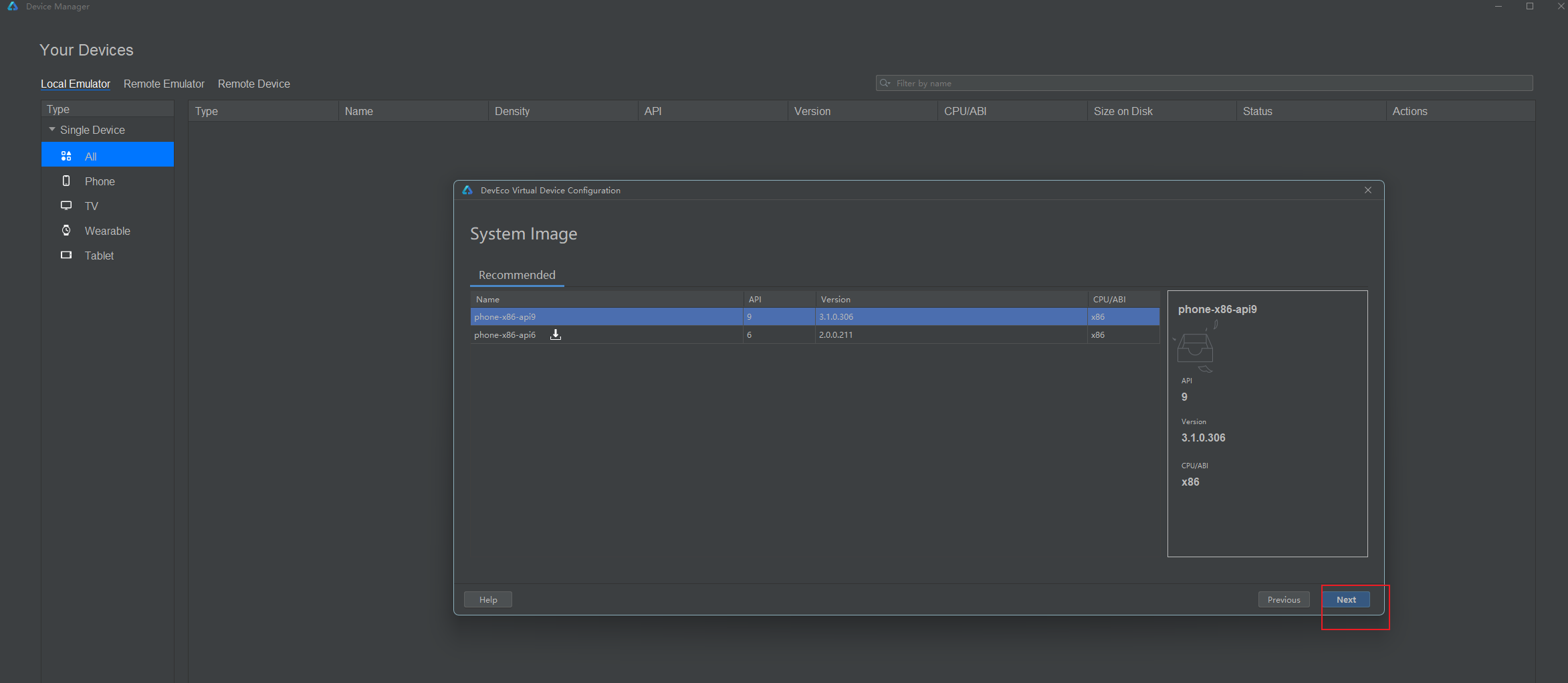Click the Version column header in image table
This screenshot has width=1568, height=683.
pyautogui.click(x=951, y=299)
